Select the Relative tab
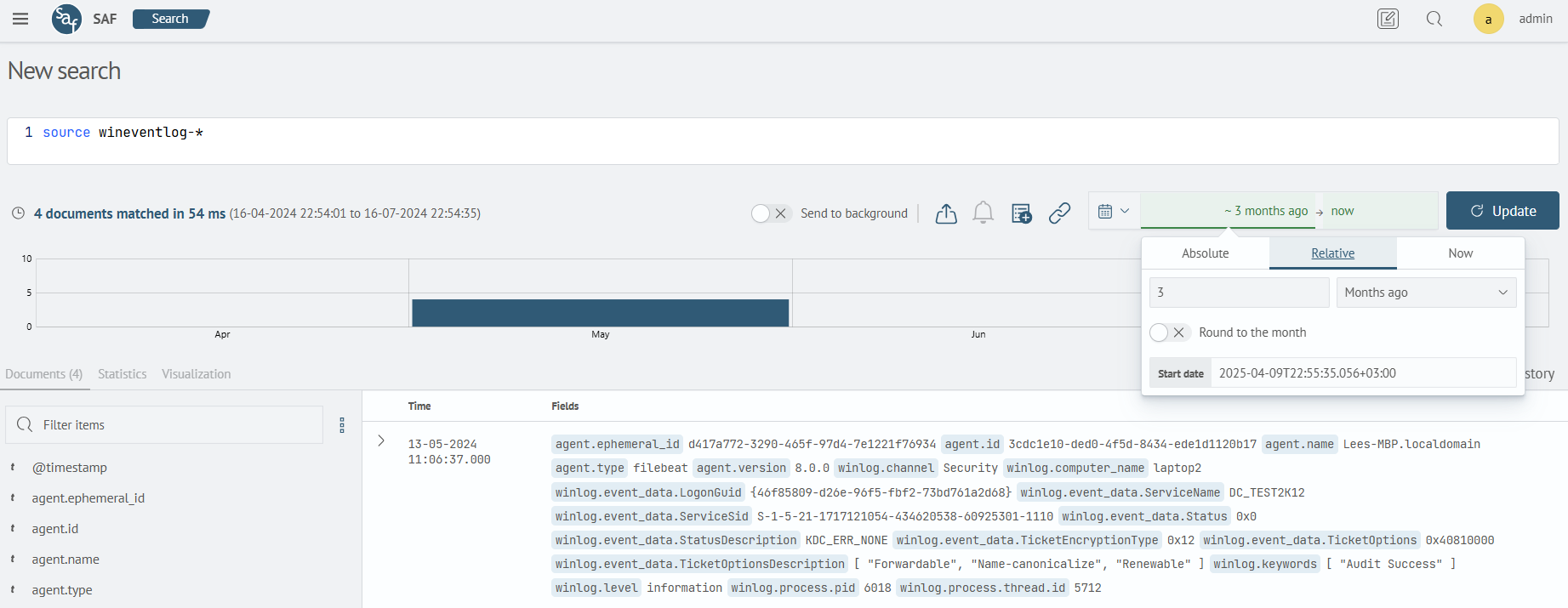Image resolution: width=1568 pixels, height=608 pixels. coord(1332,253)
